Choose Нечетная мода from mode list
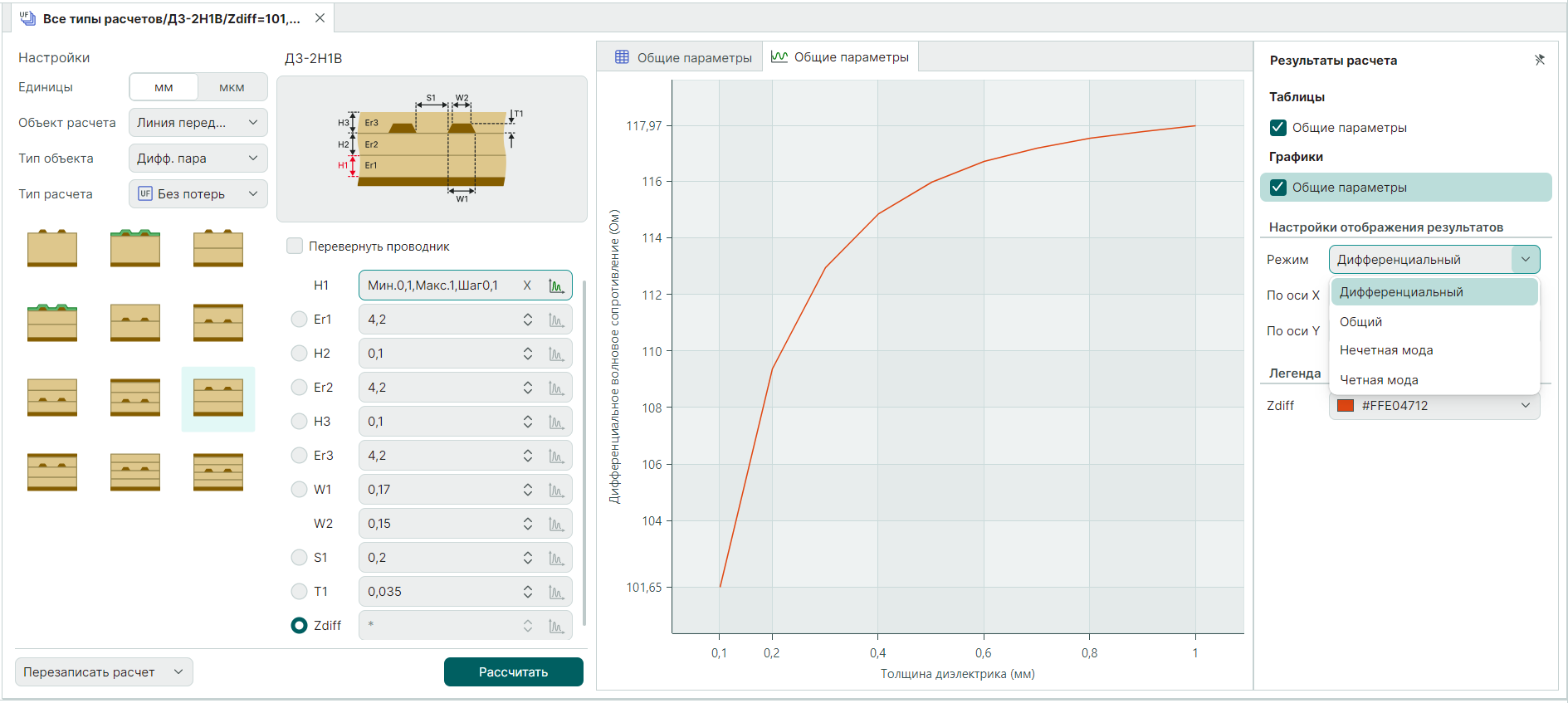1568x703 pixels. (1386, 350)
